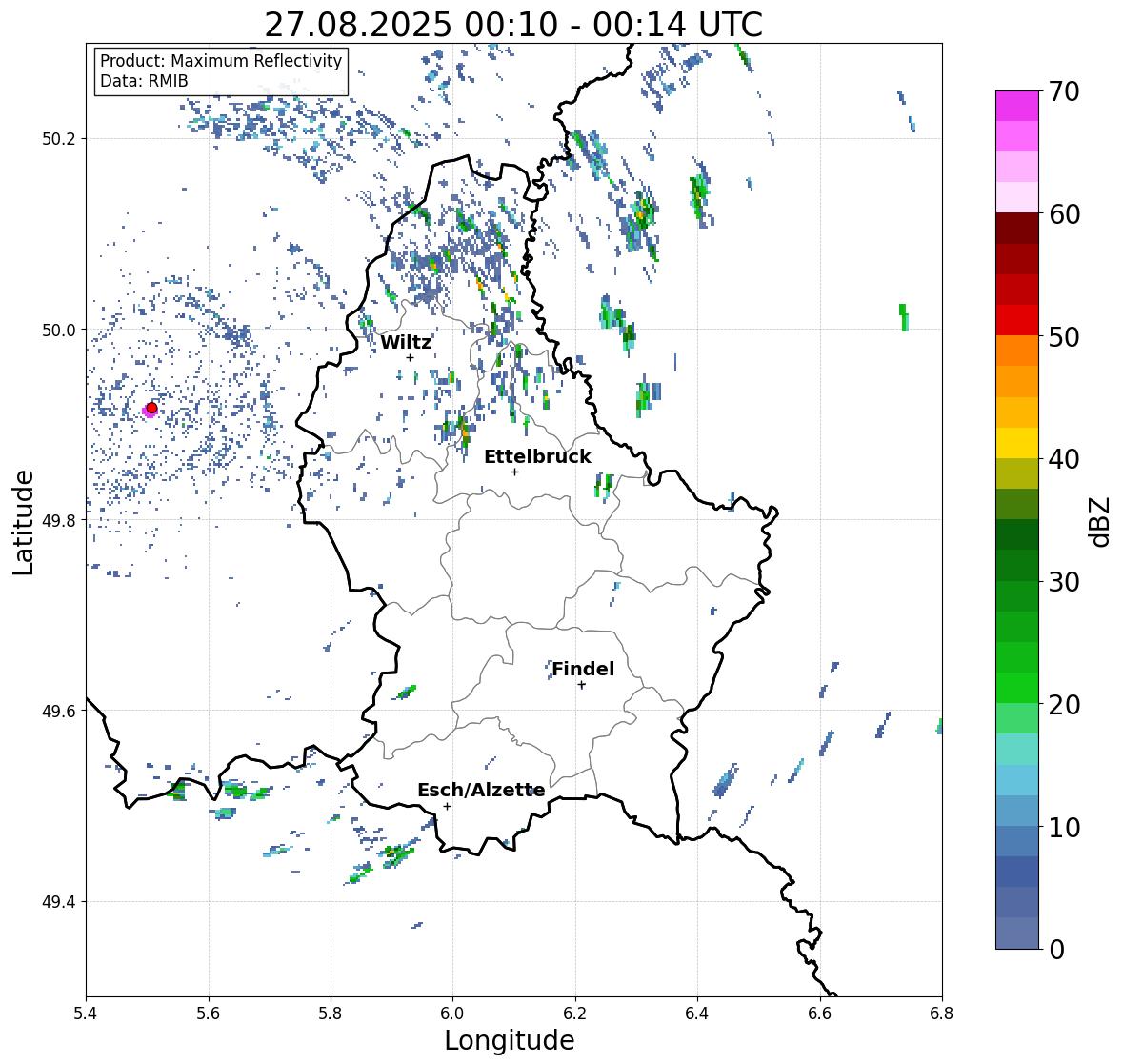Click the dBZ colorbar label
This screenshot has height=1064, width=1123.
click(1101, 522)
